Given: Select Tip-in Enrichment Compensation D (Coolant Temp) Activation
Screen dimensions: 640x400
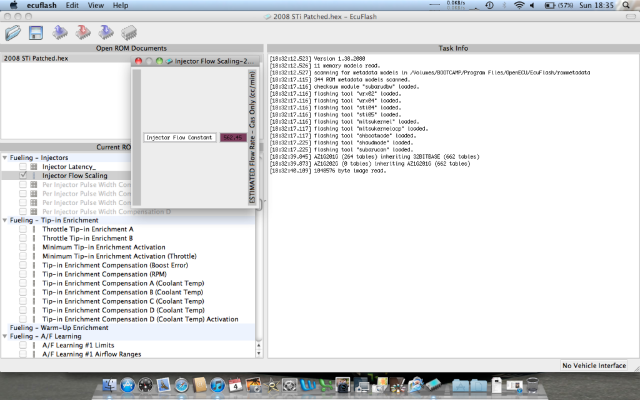Looking at the screenshot, I should click(140, 319).
